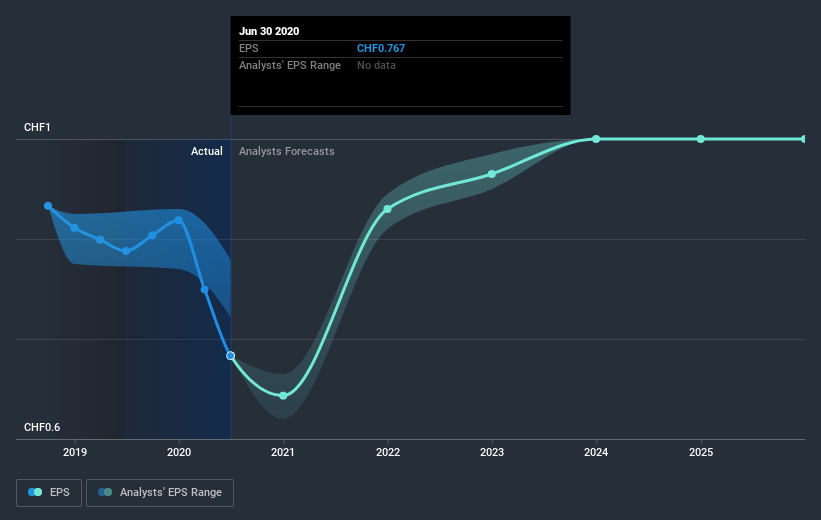Click the 2024 x-axis label

point(596,452)
